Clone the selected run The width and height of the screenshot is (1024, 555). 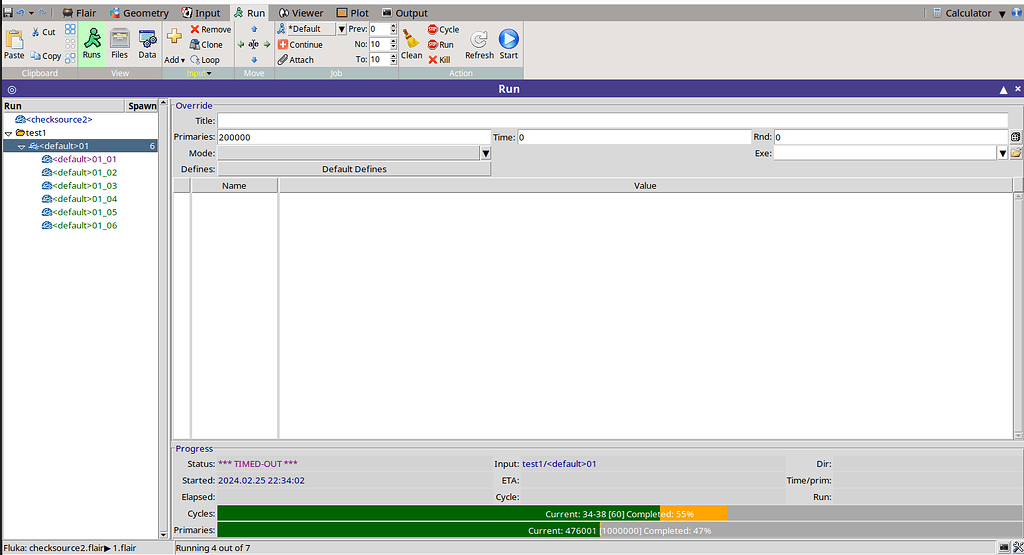tap(206, 44)
